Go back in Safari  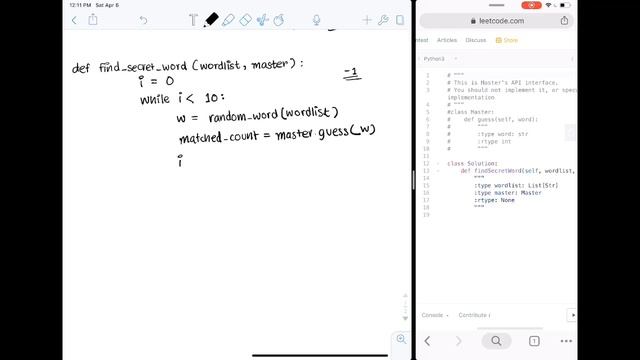(x=427, y=341)
